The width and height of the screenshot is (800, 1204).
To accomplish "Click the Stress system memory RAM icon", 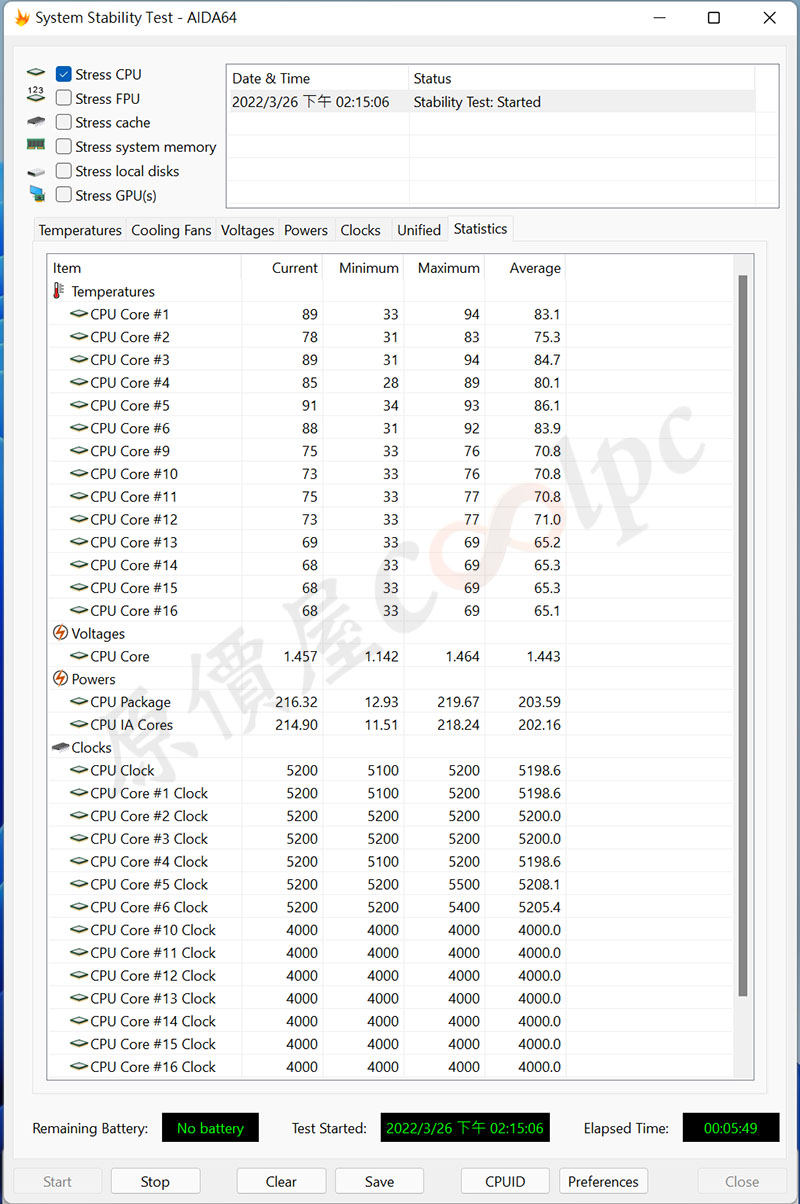I will point(36,146).
